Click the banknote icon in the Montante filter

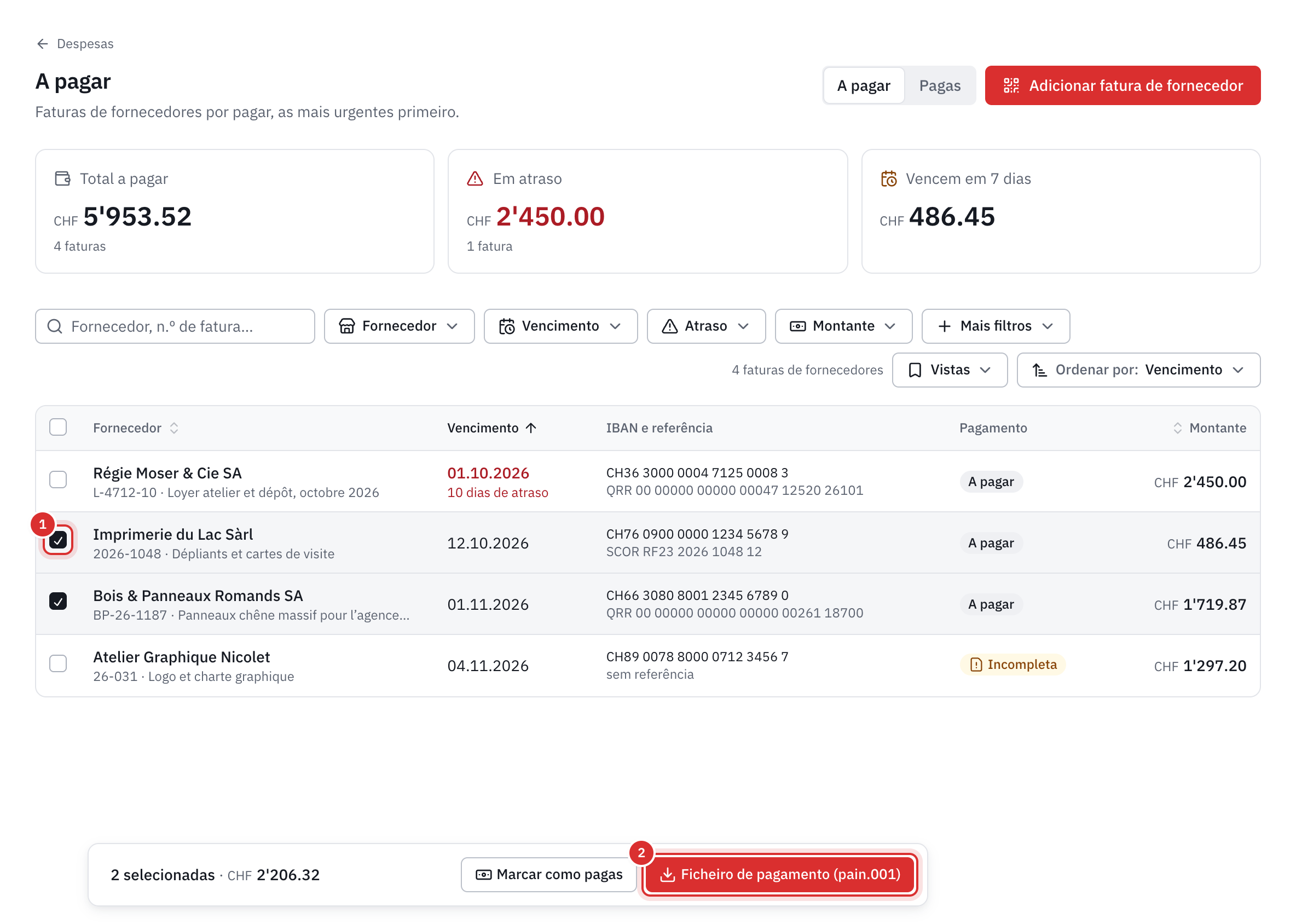pos(797,326)
